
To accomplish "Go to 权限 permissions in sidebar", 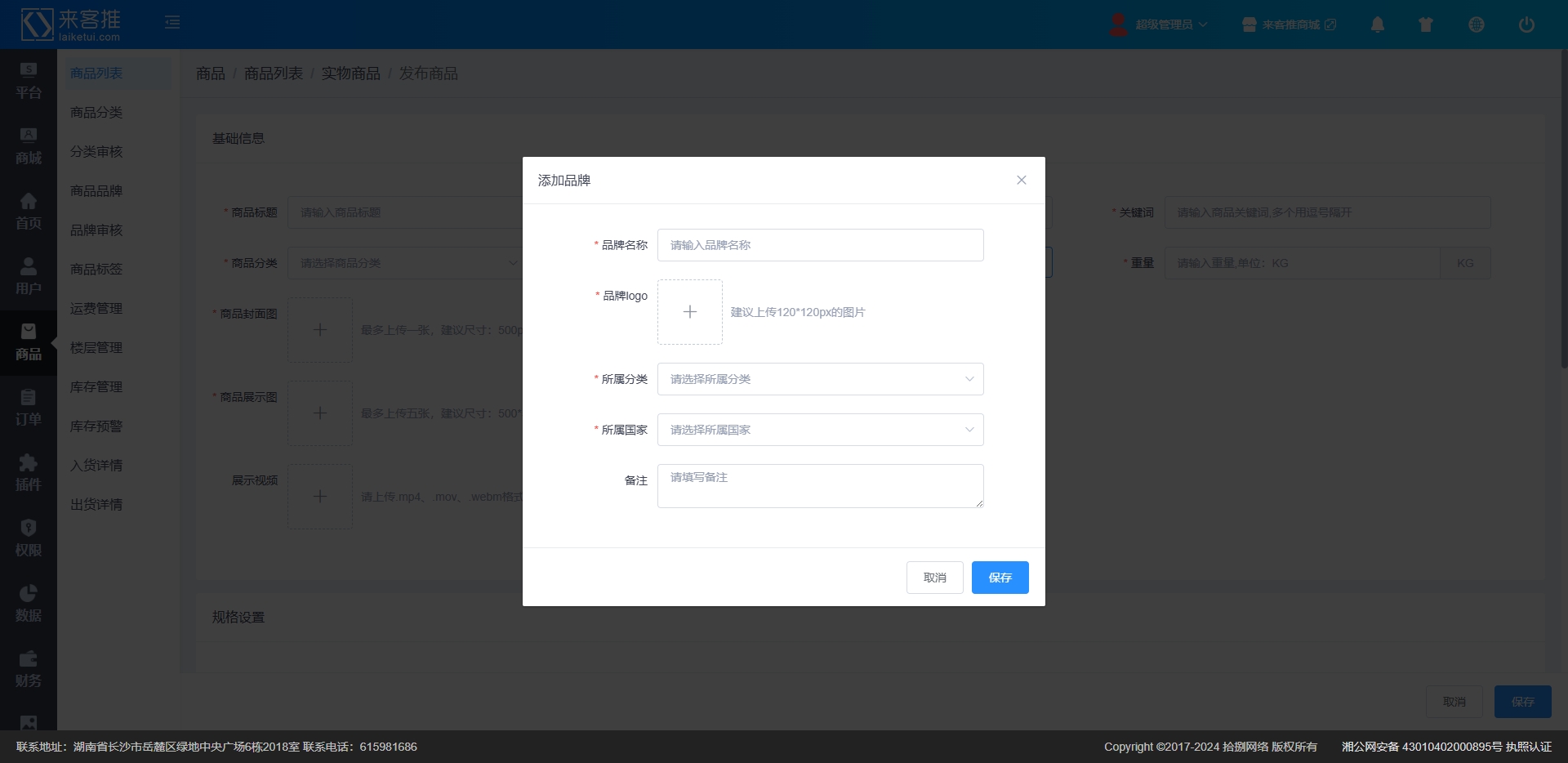I will coord(29,539).
